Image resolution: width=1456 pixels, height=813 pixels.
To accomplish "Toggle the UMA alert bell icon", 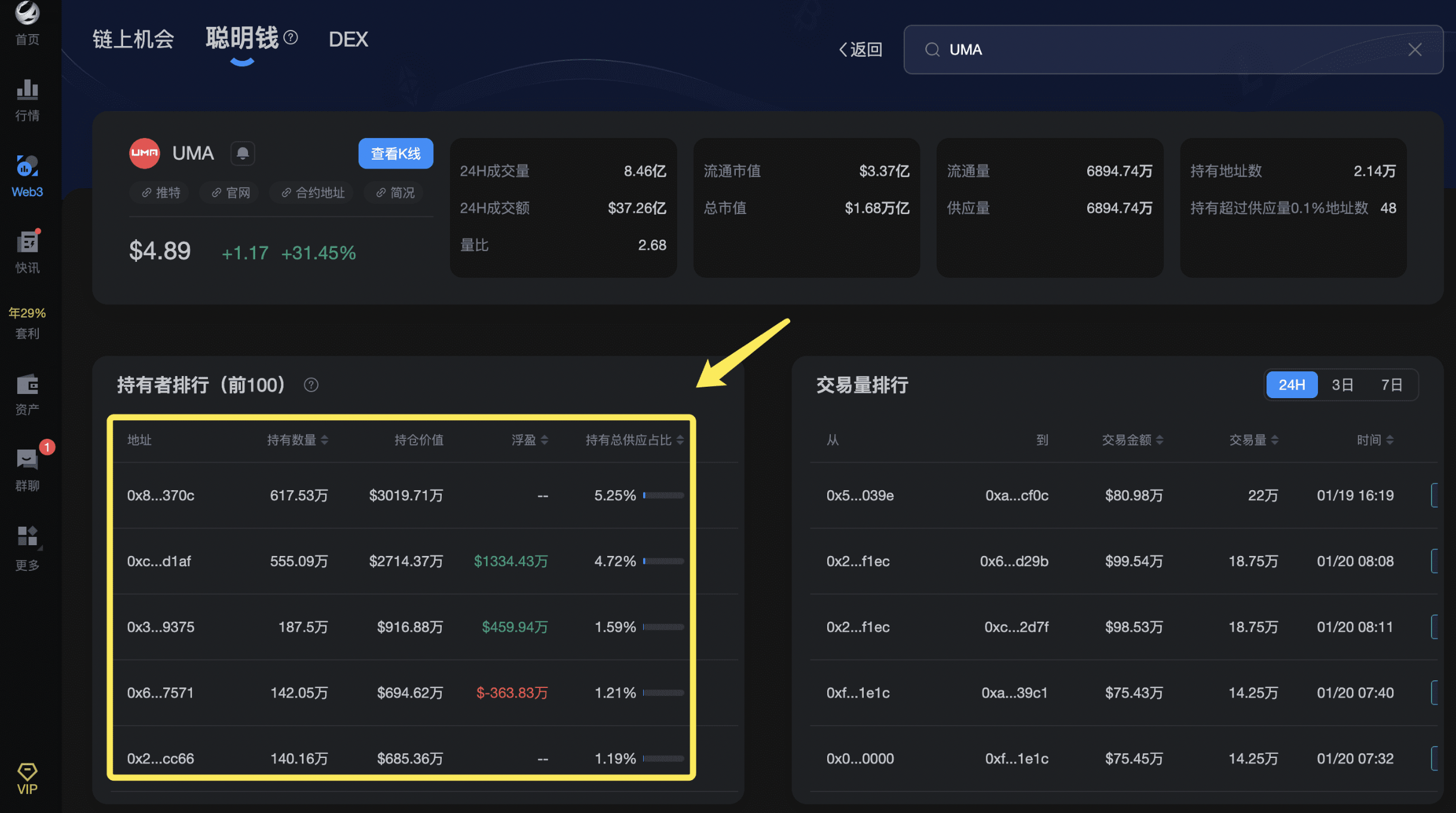I will pos(243,154).
